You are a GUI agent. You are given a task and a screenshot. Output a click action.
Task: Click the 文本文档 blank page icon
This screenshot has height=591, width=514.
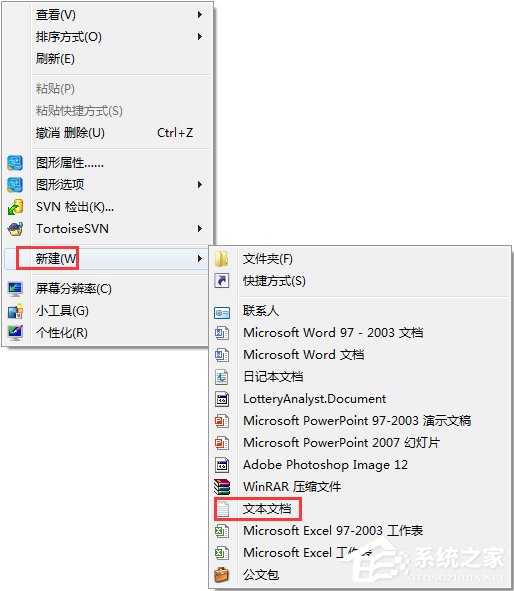point(222,509)
